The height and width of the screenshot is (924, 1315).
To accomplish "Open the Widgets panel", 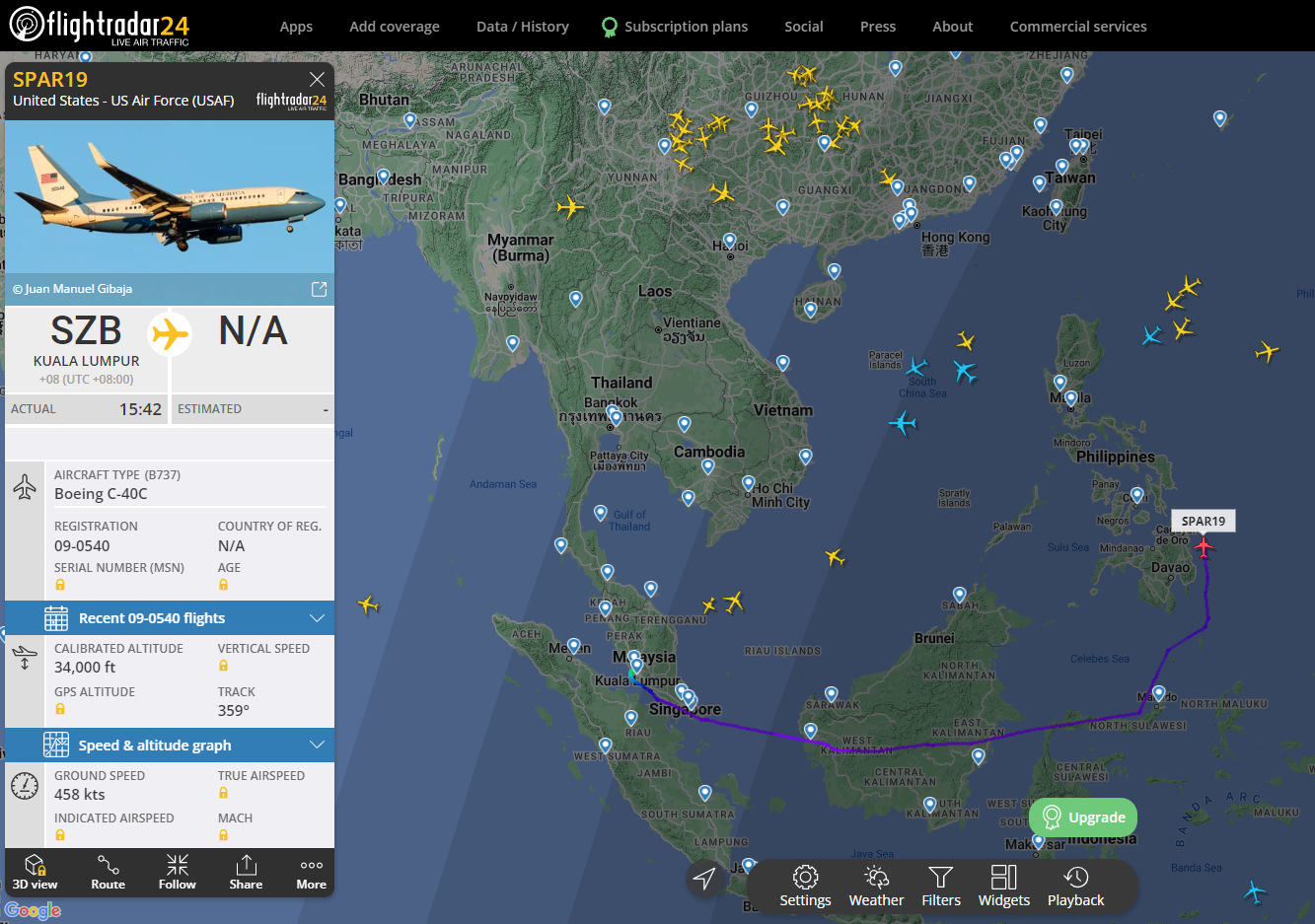I will (1004, 886).
